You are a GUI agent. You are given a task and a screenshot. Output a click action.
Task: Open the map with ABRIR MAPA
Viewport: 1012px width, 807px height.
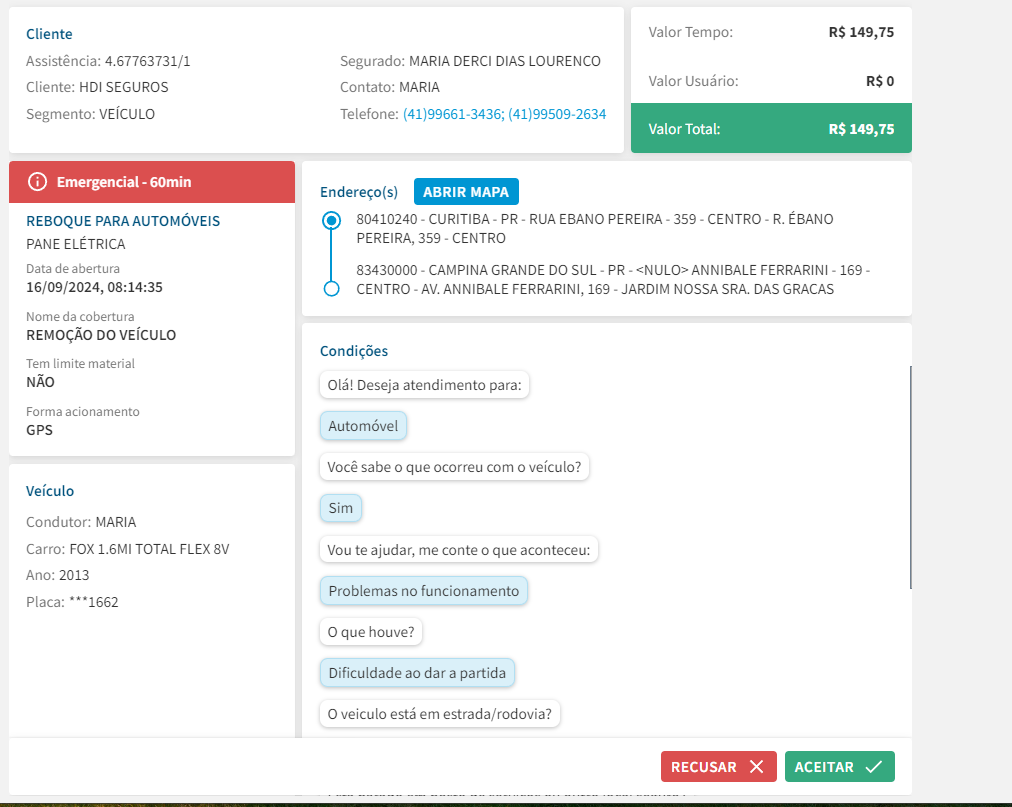tap(466, 192)
